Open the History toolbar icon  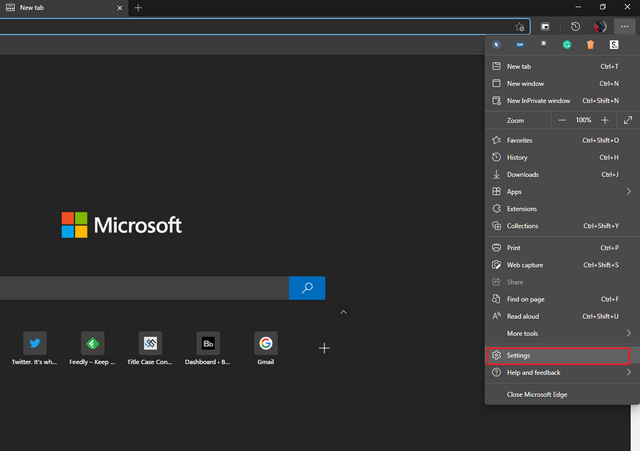tap(575, 27)
